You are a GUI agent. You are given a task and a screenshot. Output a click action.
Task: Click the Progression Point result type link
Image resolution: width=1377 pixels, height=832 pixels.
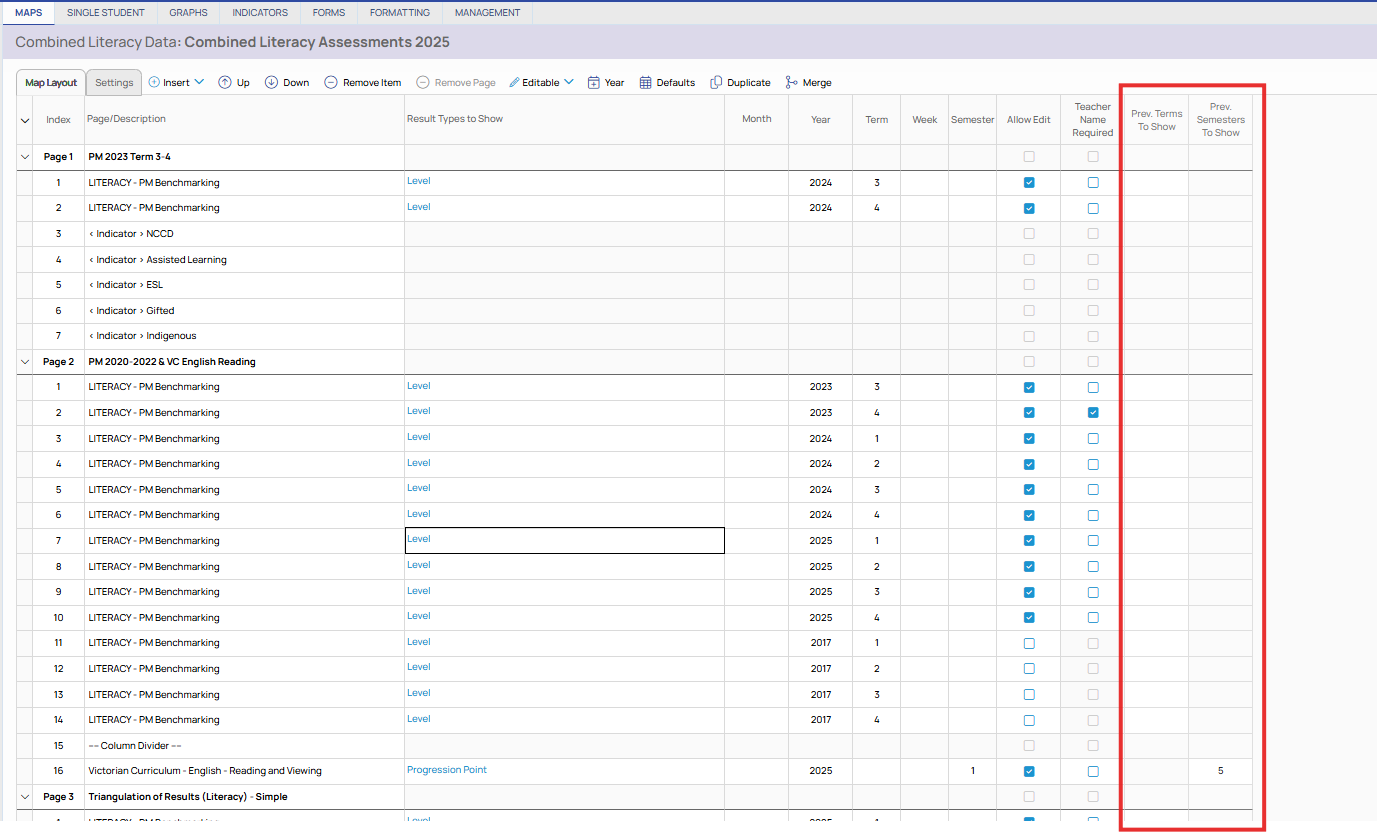pos(447,770)
